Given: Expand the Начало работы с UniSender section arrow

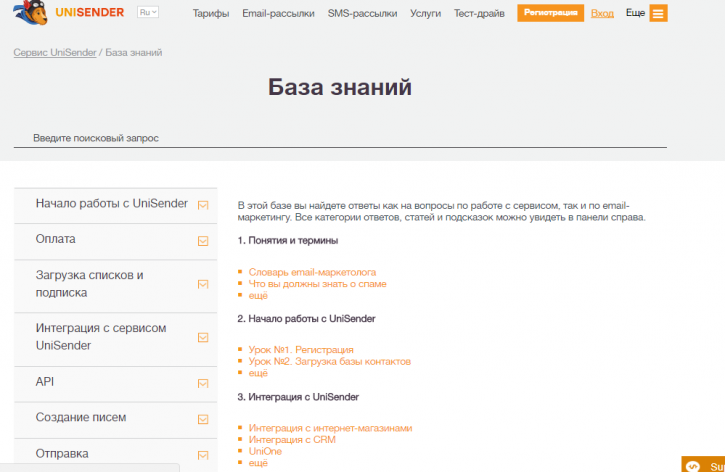Looking at the screenshot, I should coord(203,205).
